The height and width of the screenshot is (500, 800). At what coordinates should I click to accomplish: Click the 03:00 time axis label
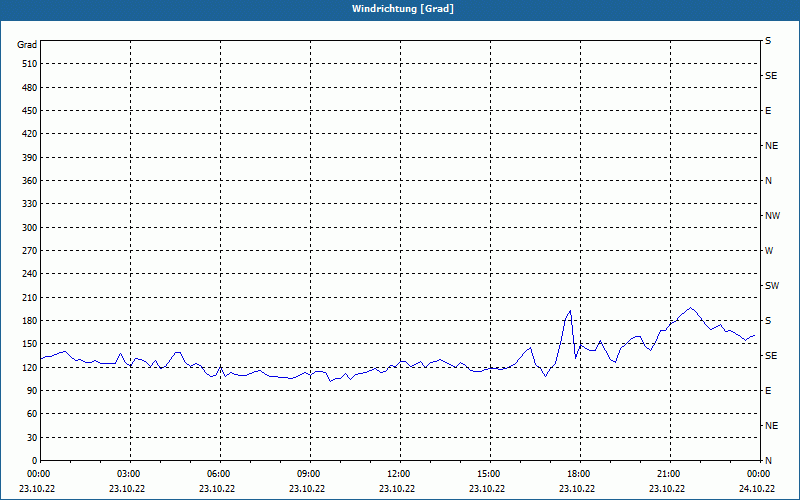coord(131,474)
